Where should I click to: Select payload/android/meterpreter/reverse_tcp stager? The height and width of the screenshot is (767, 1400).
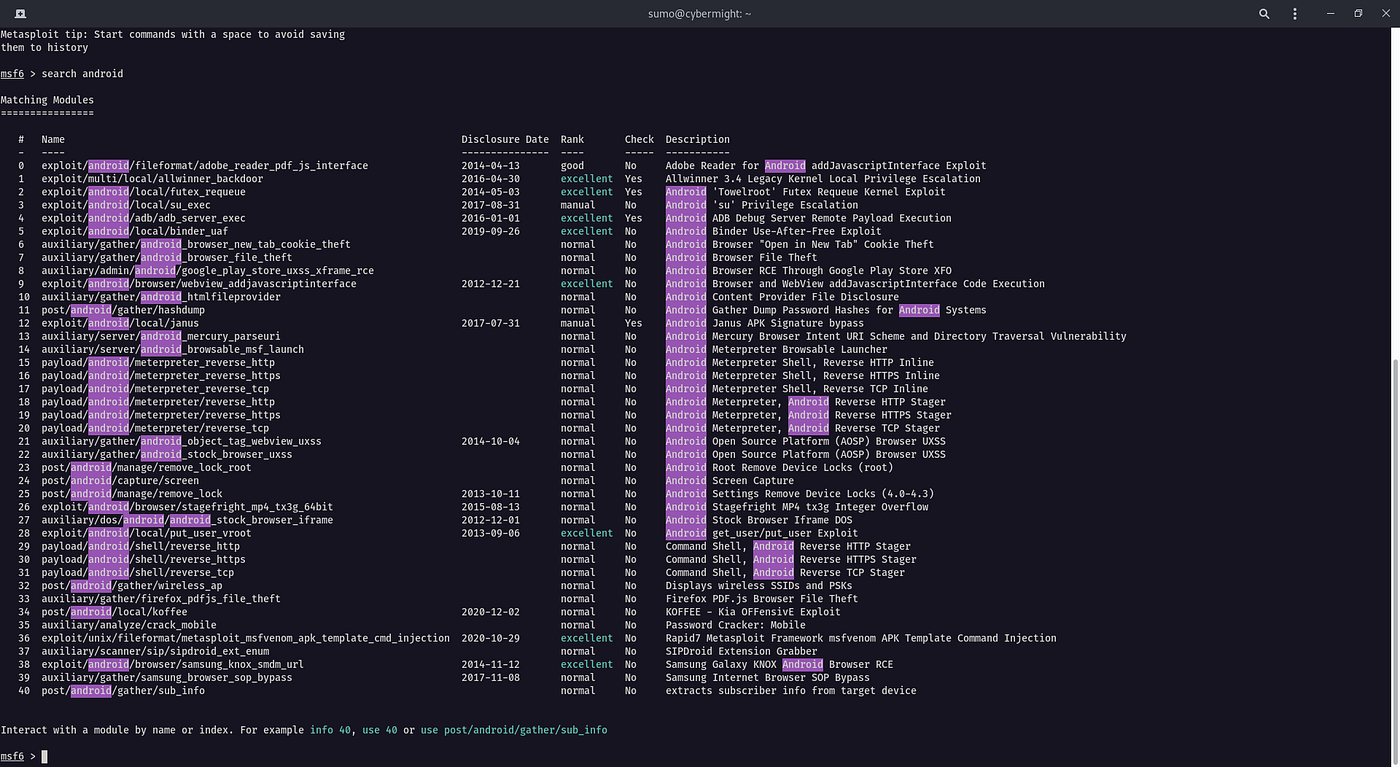[155, 428]
